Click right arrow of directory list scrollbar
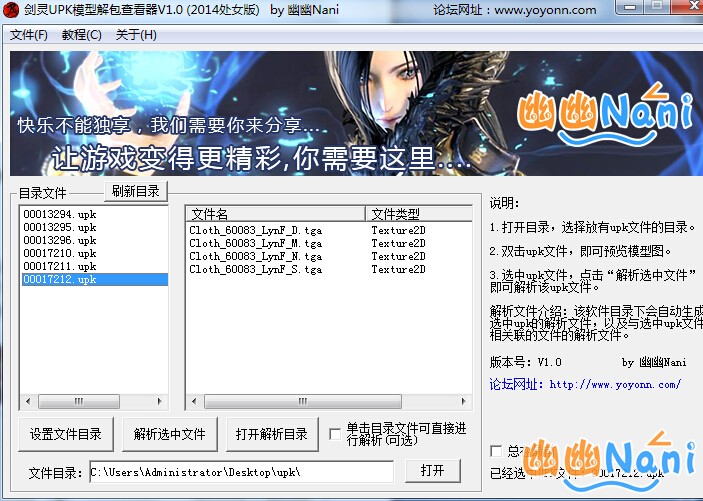Screen dimensions: 703x501 pos(160,401)
